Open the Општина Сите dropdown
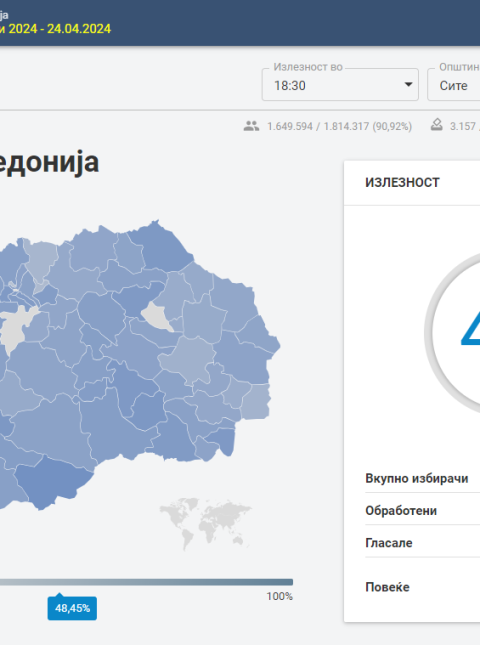The height and width of the screenshot is (645, 480). (x=454, y=85)
